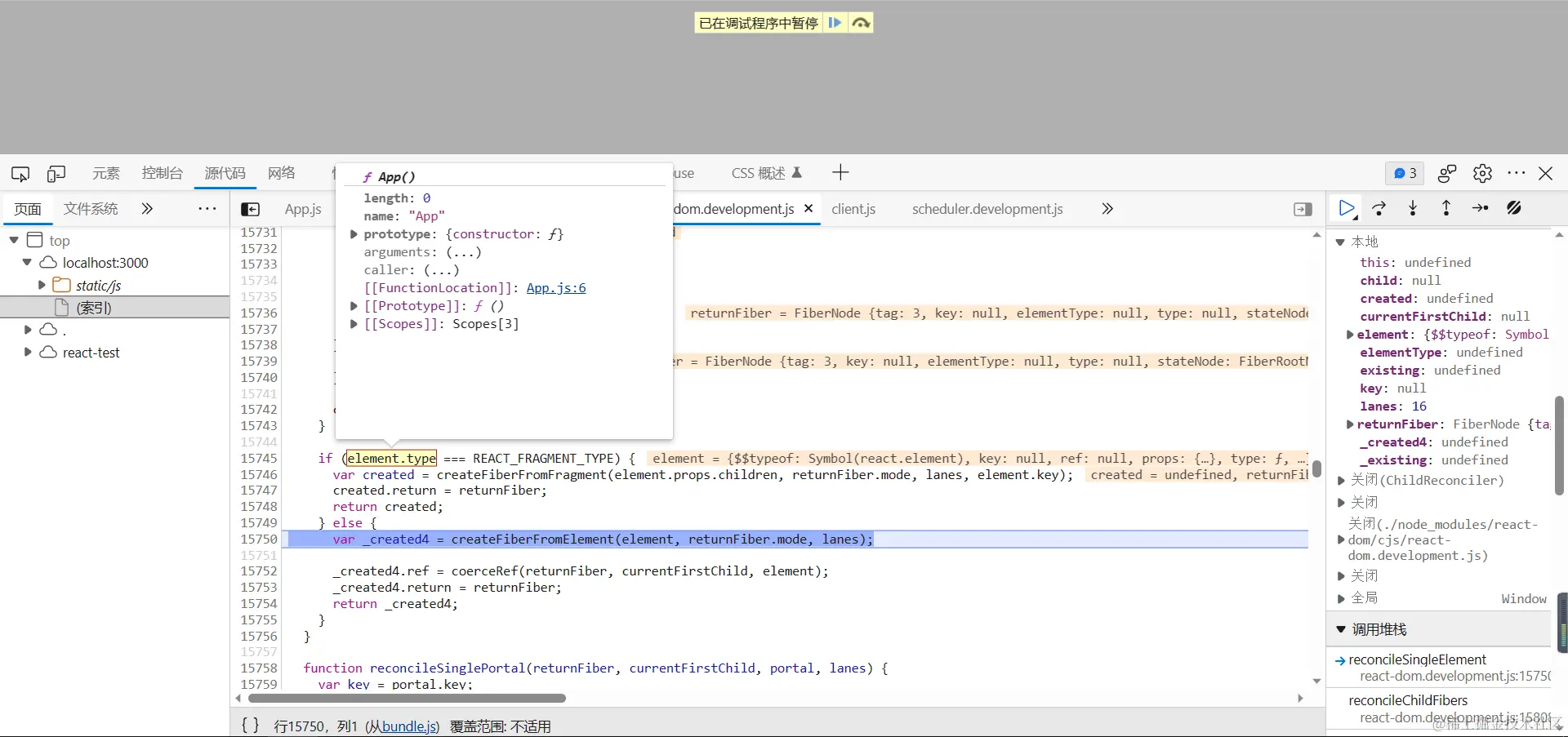The height and width of the screenshot is (737, 1568).
Task: Step into next function call
Action: pyautogui.click(x=1413, y=208)
